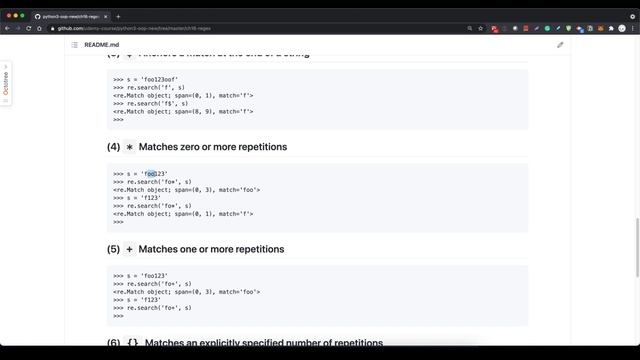This screenshot has height=360, width=640.
Task: Open the green shield extension icon
Action: [x=569, y=29]
